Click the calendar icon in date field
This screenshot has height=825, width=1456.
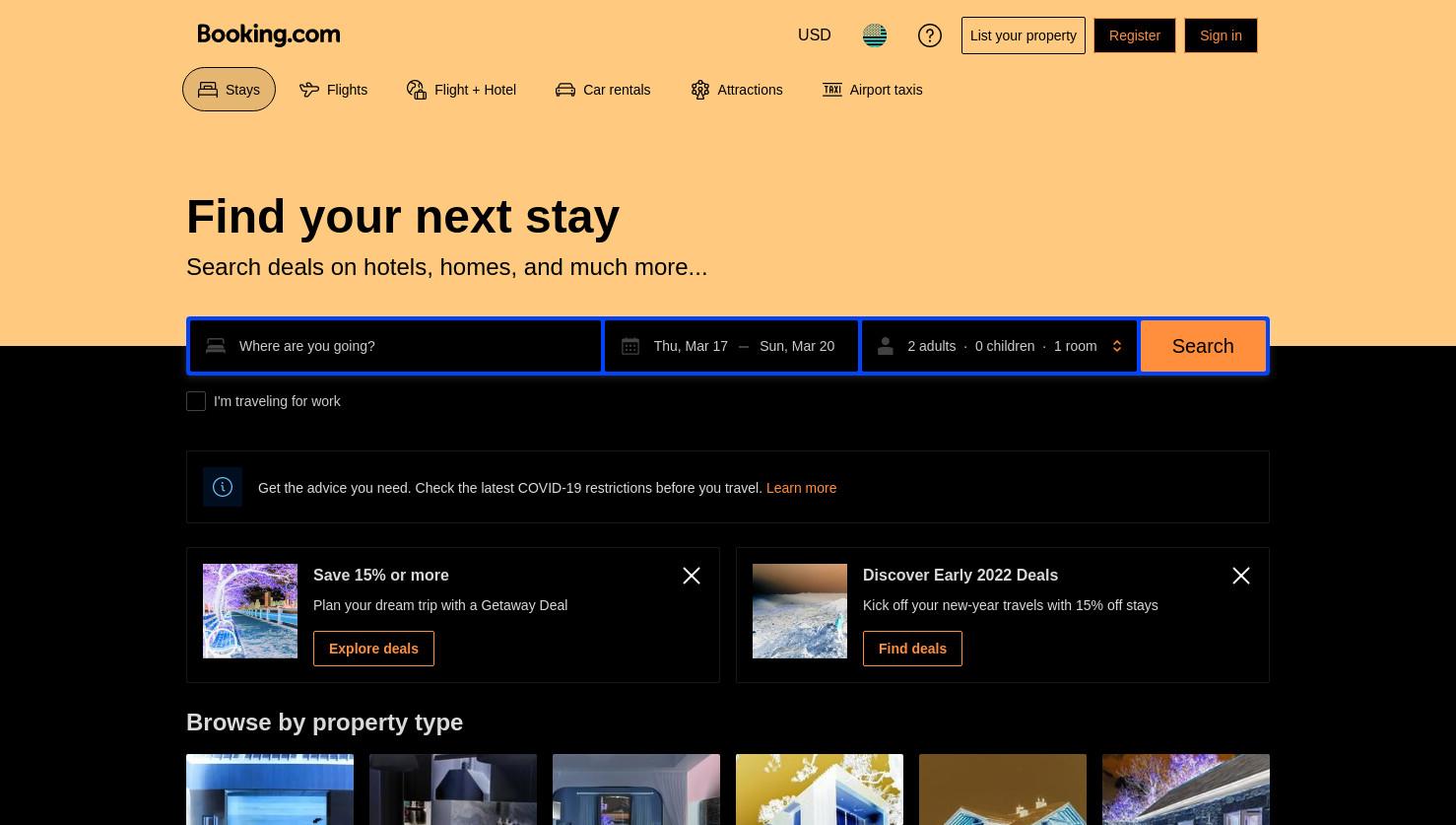point(630,346)
